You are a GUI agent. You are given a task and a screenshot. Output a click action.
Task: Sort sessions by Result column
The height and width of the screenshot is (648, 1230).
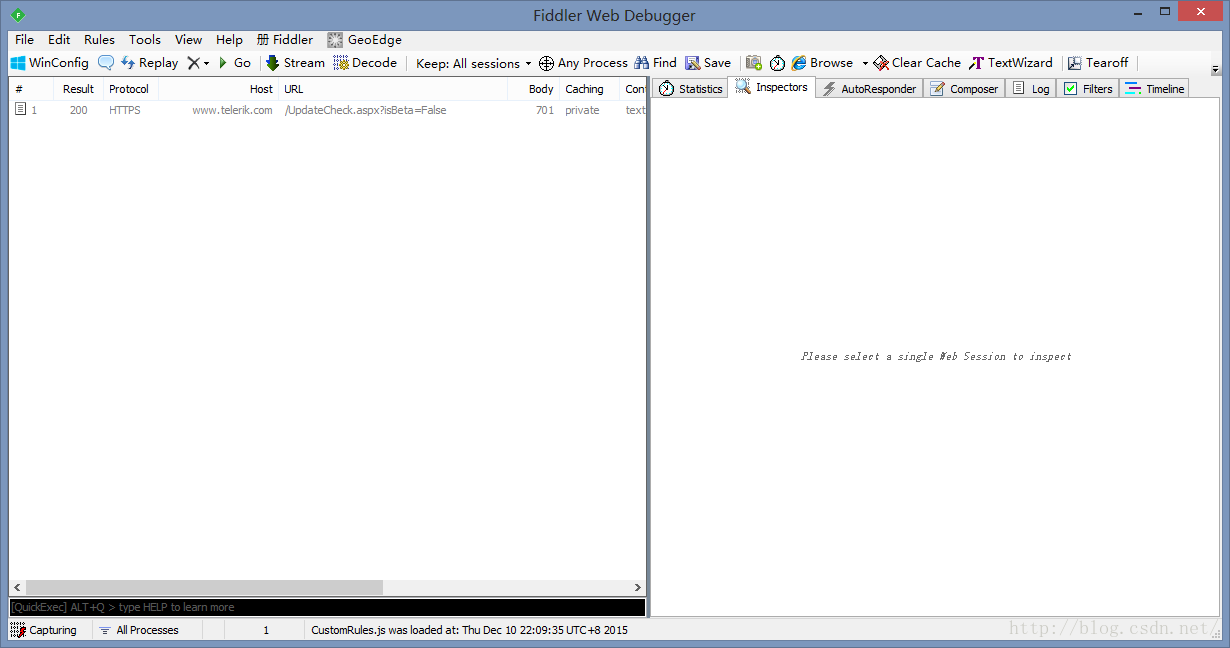tap(77, 89)
